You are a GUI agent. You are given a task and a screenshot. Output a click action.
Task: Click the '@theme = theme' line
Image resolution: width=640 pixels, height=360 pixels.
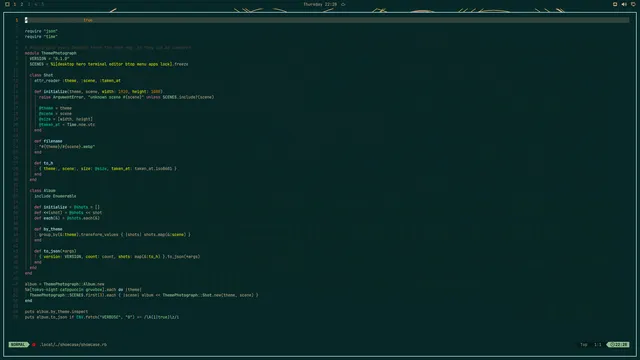[x=56, y=108]
